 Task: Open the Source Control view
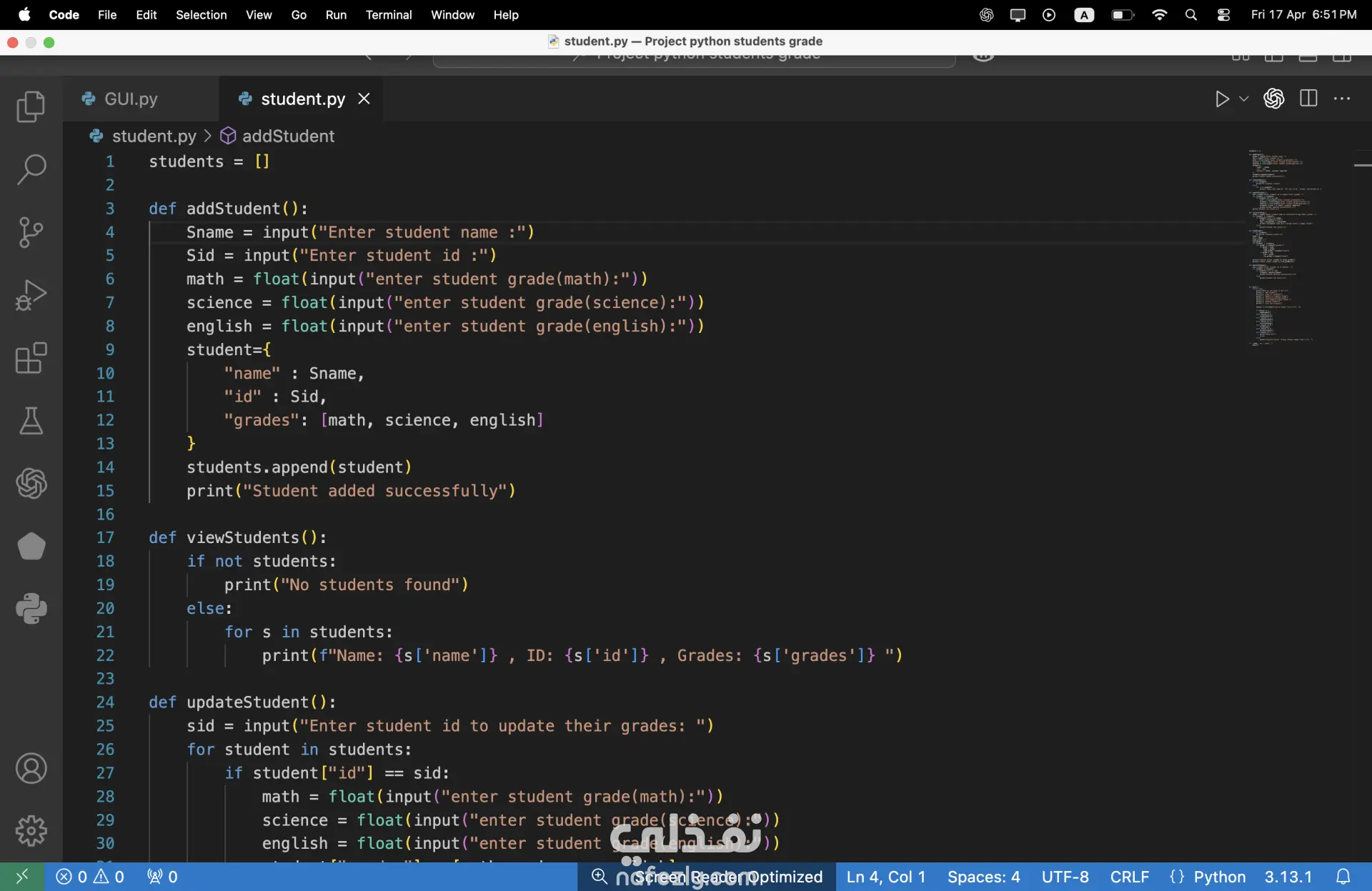coord(31,232)
